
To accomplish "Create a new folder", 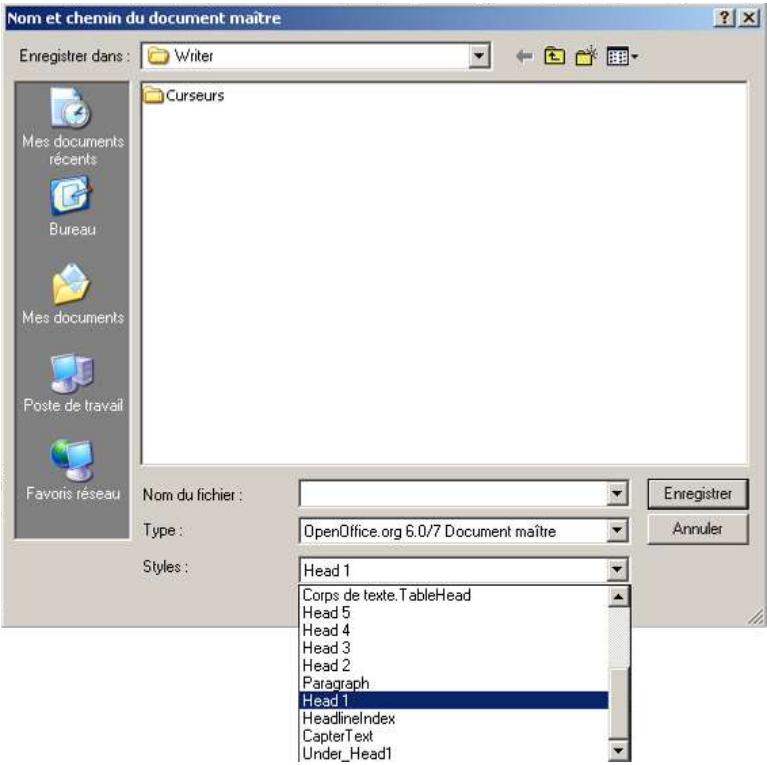I will (x=586, y=56).
